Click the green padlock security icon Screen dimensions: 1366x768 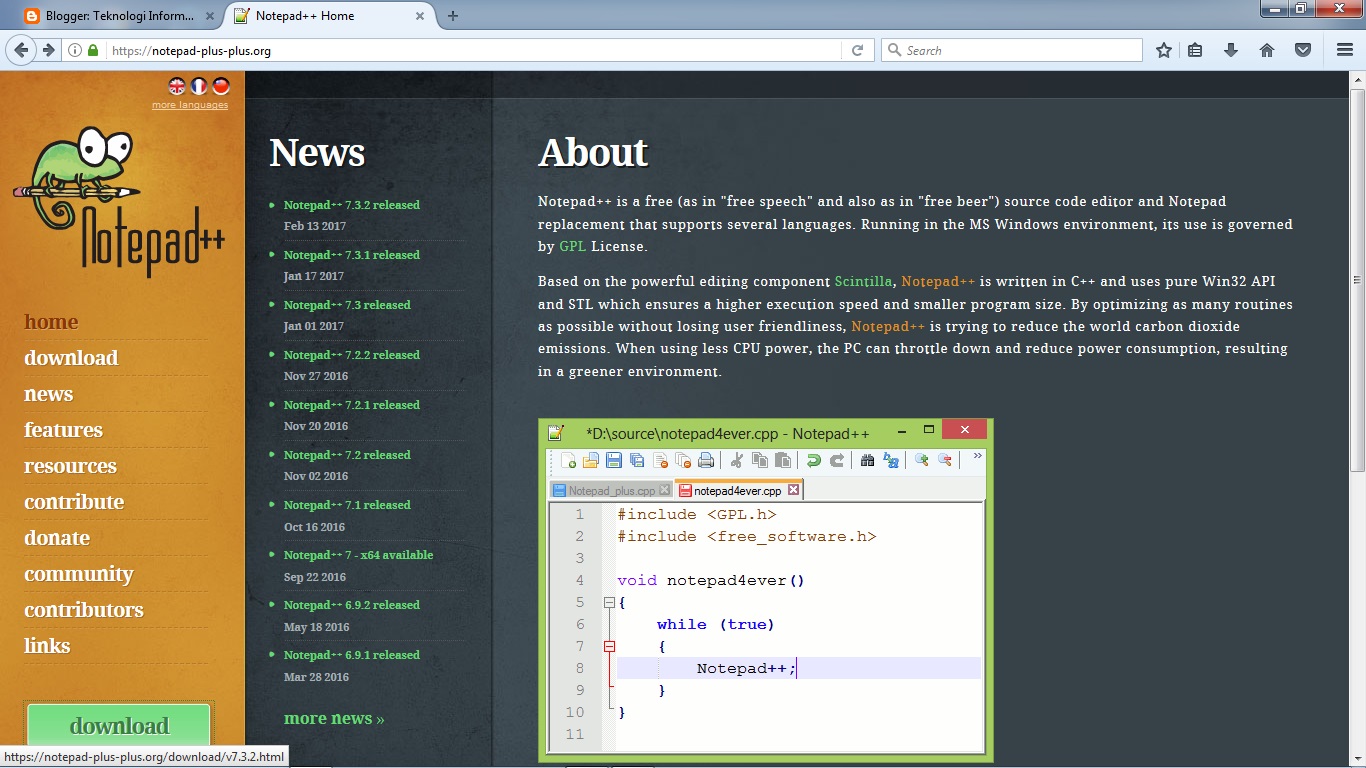[93, 51]
